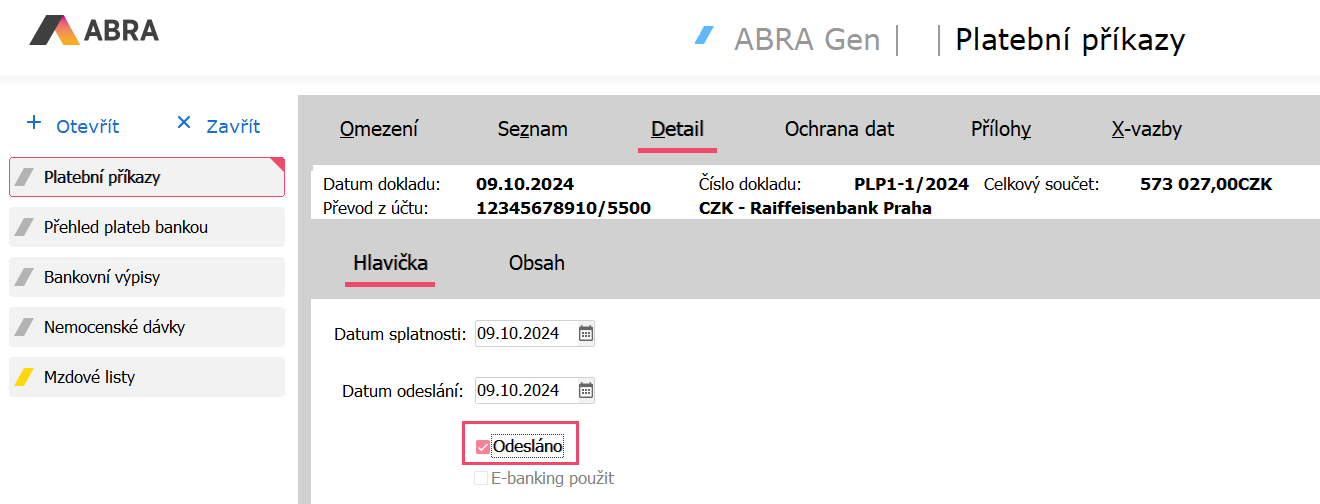
Task: Toggle the E-banking použit checkbox
Action: coord(482,479)
